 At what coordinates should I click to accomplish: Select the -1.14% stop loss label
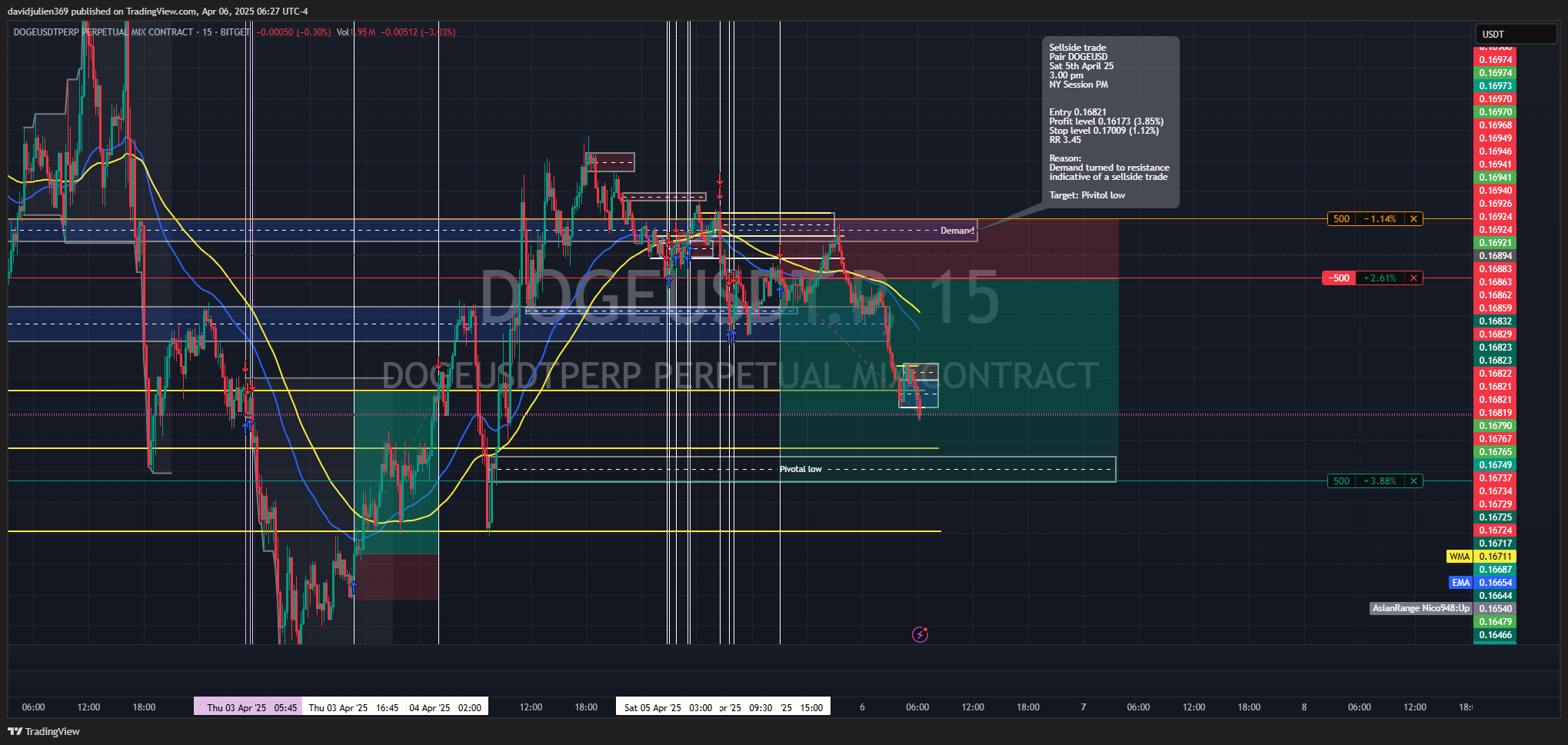click(1380, 219)
